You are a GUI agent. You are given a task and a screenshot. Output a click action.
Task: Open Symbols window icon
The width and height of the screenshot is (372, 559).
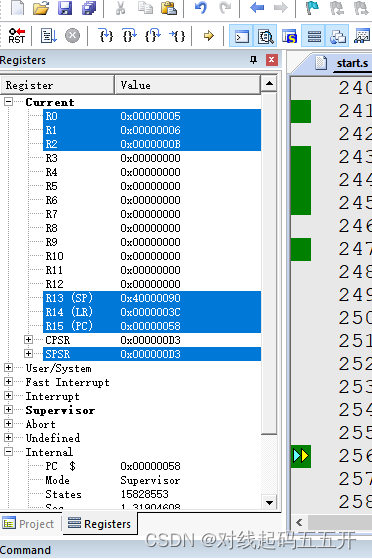point(290,36)
